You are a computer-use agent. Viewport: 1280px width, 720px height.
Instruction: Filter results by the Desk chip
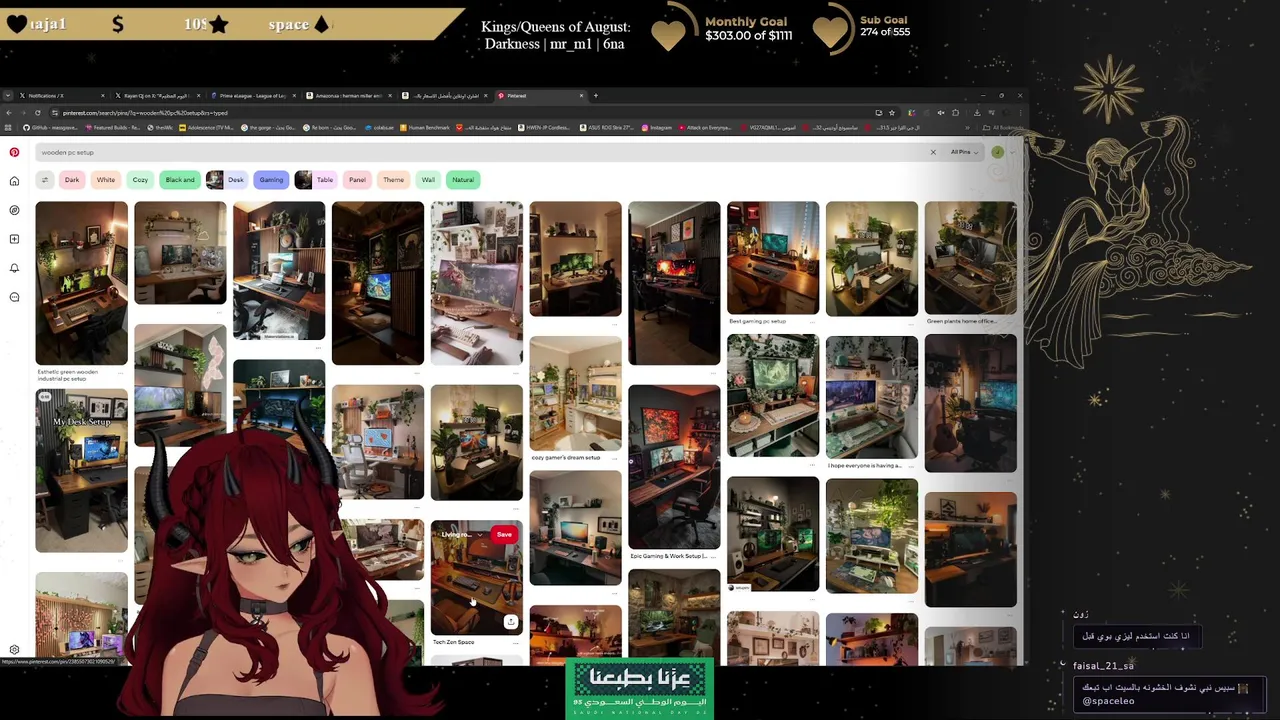226,180
